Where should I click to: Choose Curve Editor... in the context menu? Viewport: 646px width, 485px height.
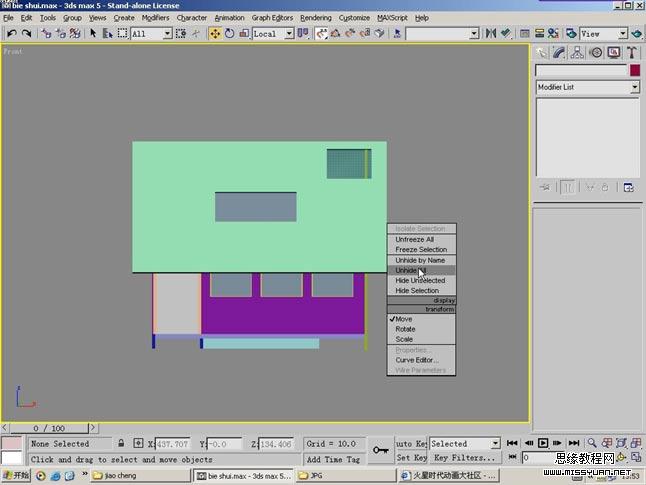tap(421, 360)
